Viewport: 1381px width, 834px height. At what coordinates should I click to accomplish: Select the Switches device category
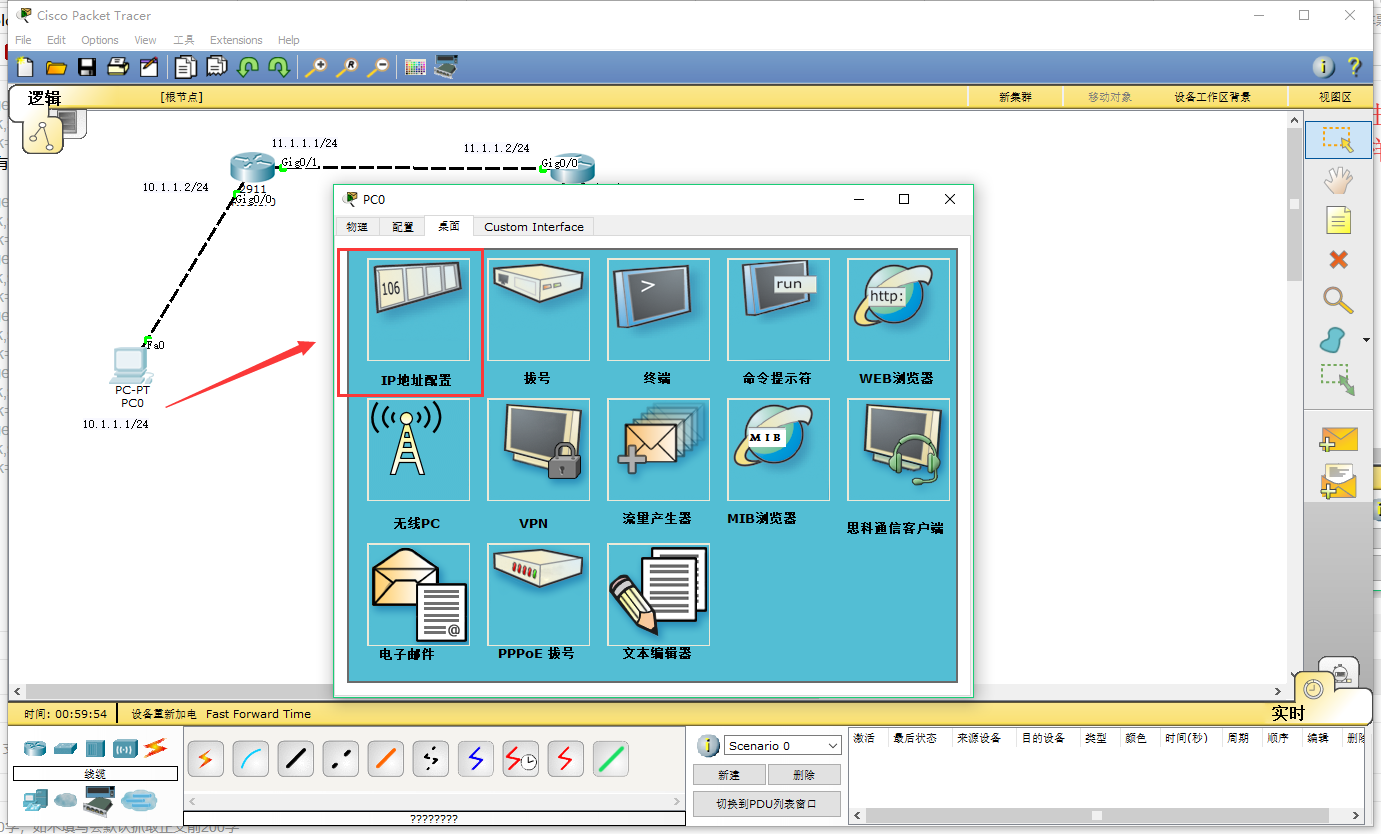coord(65,748)
